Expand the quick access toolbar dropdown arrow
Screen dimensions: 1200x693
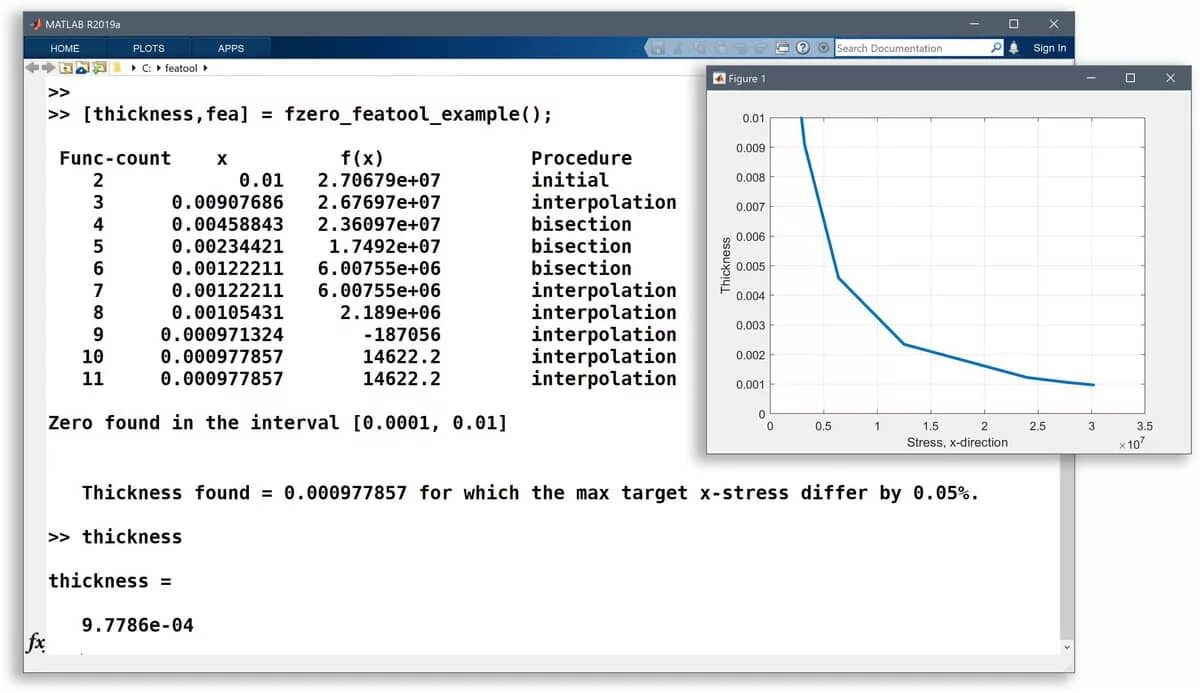pos(824,48)
